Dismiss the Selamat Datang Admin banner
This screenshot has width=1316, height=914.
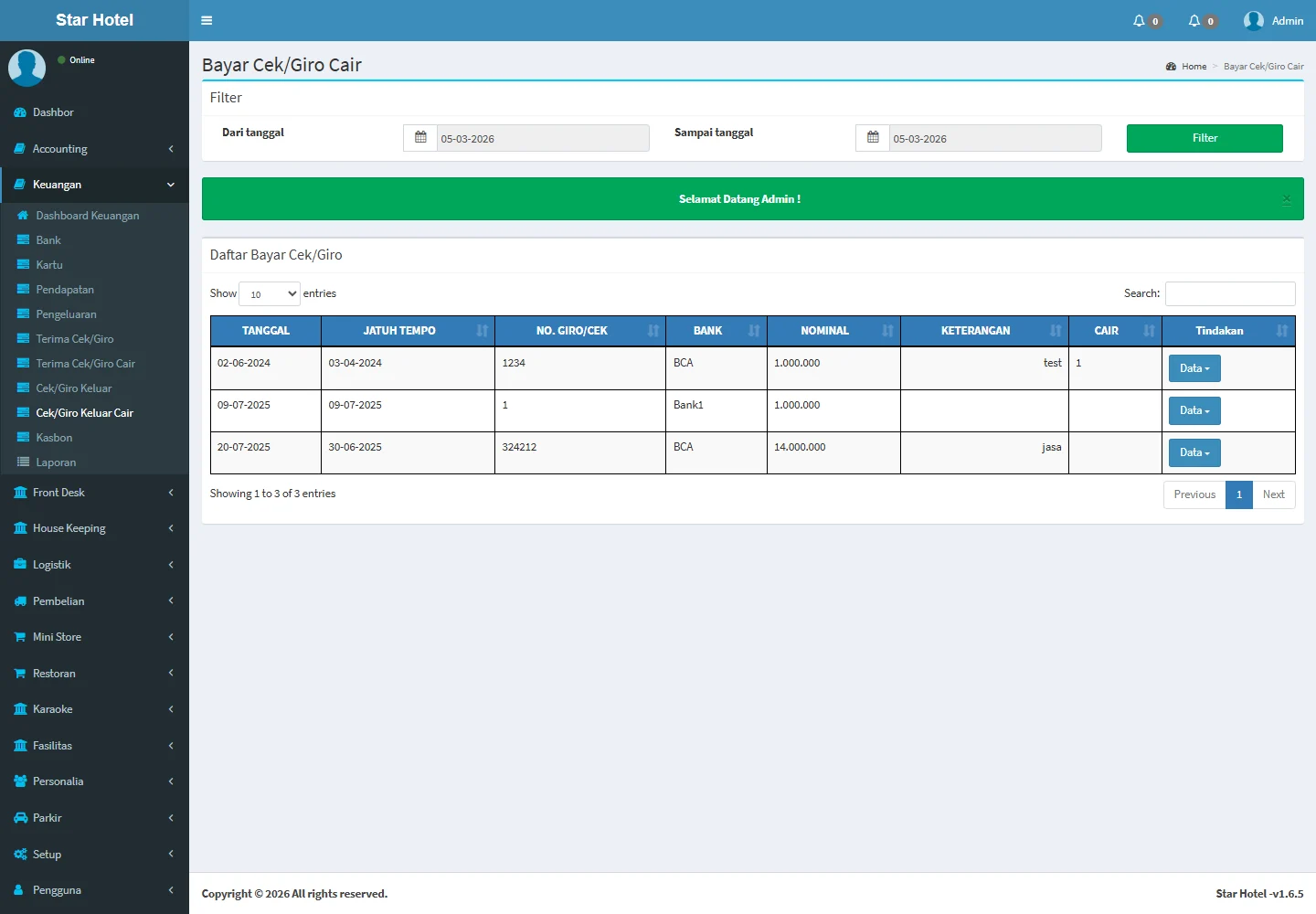pyautogui.click(x=1286, y=199)
